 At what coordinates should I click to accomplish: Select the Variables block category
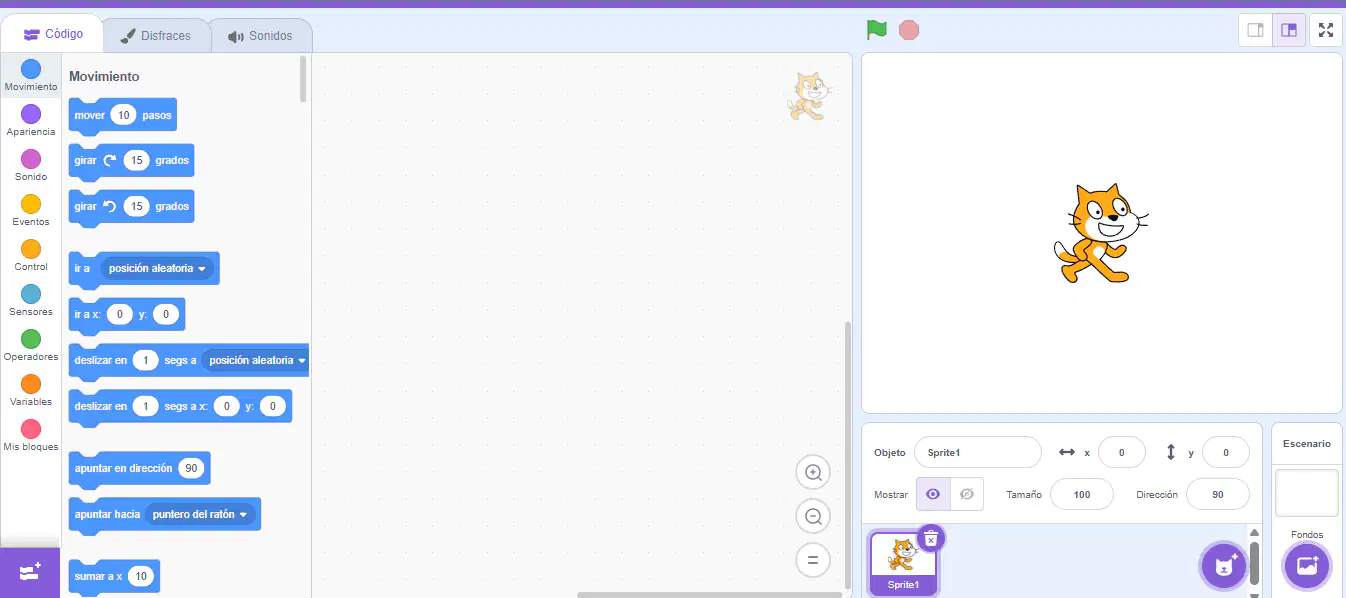point(31,390)
